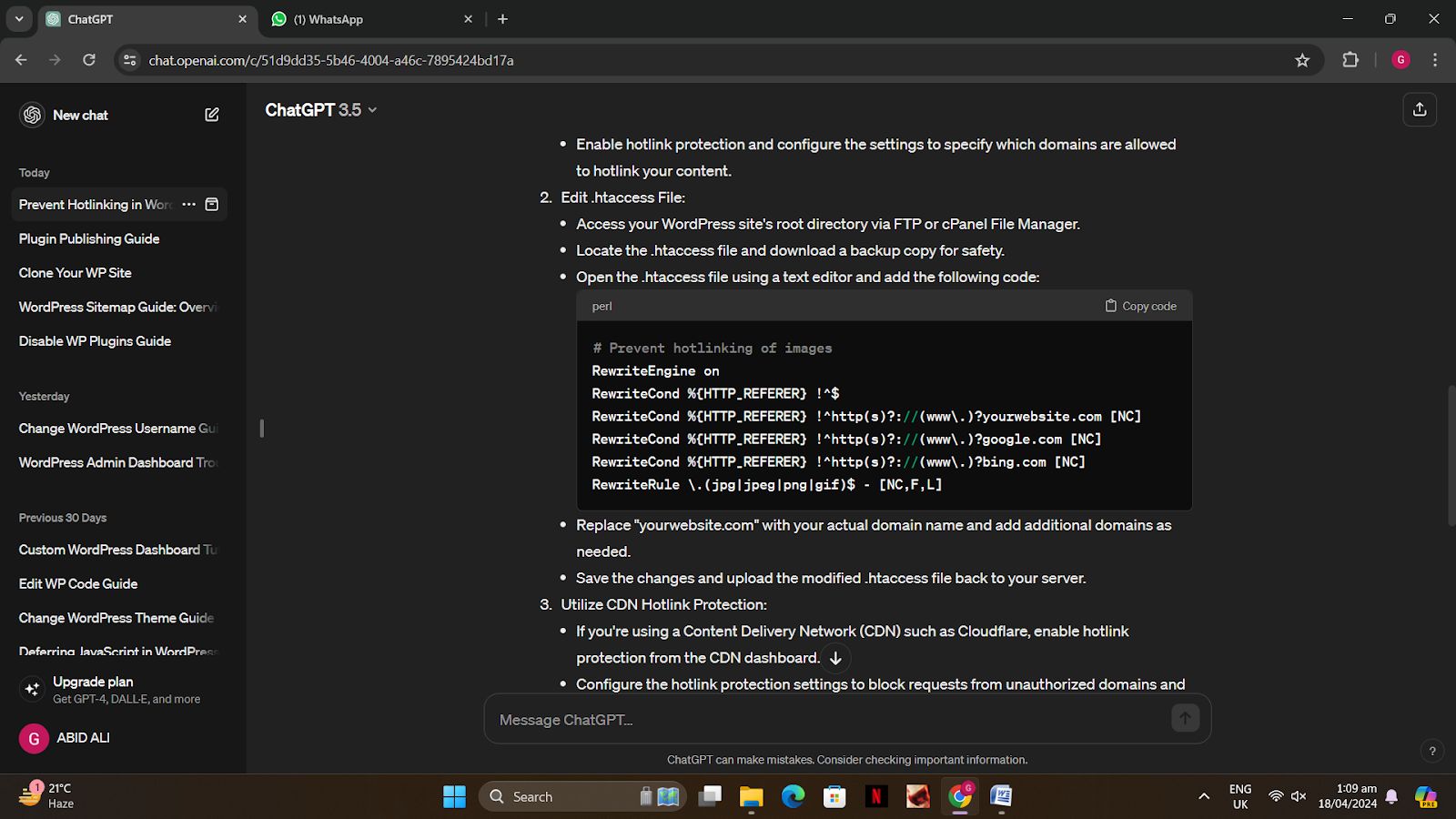Click the Copy code button
This screenshot has height=819, width=1456.
(x=1140, y=306)
